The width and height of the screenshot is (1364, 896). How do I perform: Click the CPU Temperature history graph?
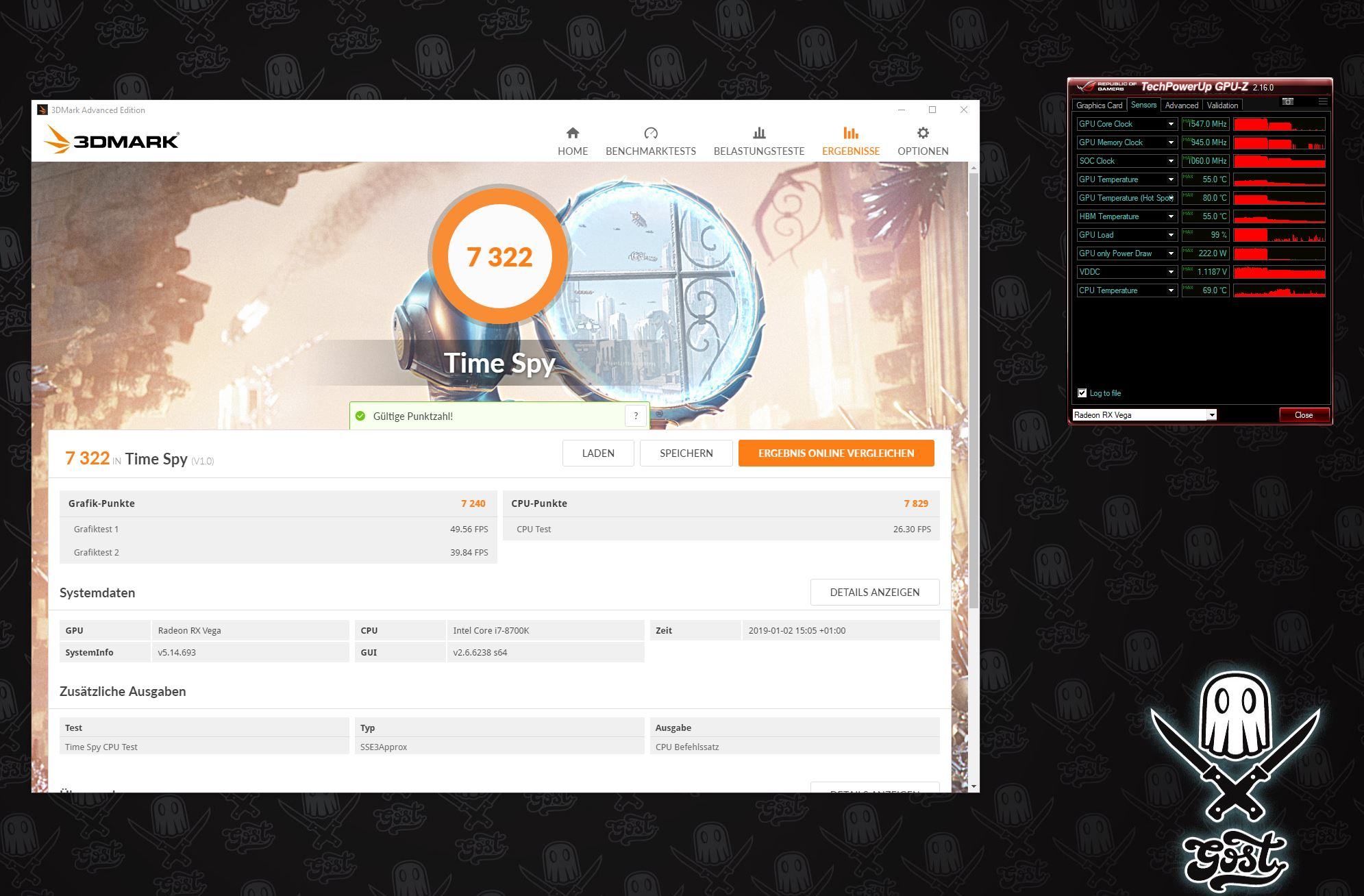click(1279, 290)
